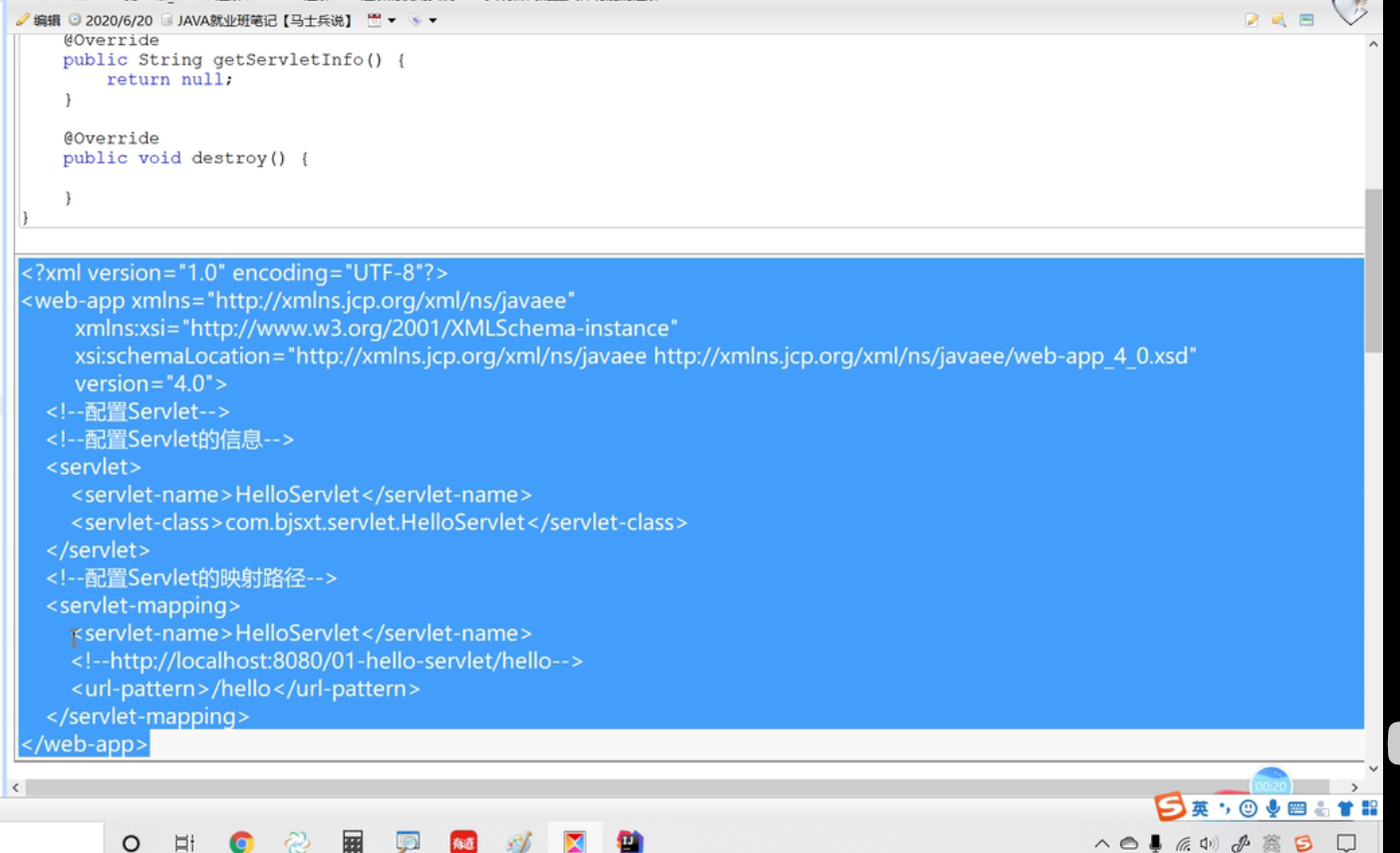
Task: Click the Sogou S icon in system tray
Action: click(1303, 843)
